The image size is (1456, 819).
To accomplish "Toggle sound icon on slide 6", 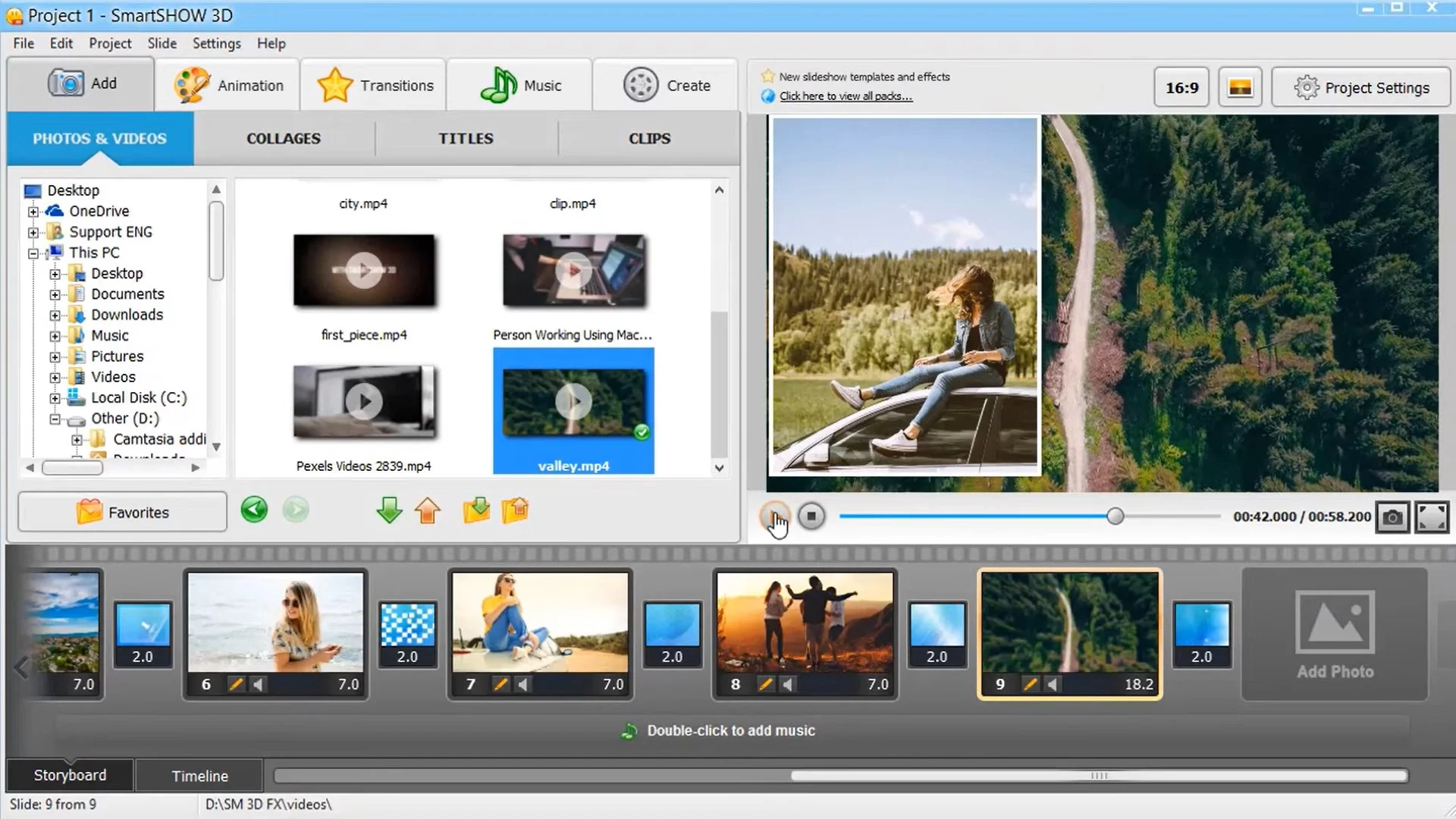I will coord(259,684).
